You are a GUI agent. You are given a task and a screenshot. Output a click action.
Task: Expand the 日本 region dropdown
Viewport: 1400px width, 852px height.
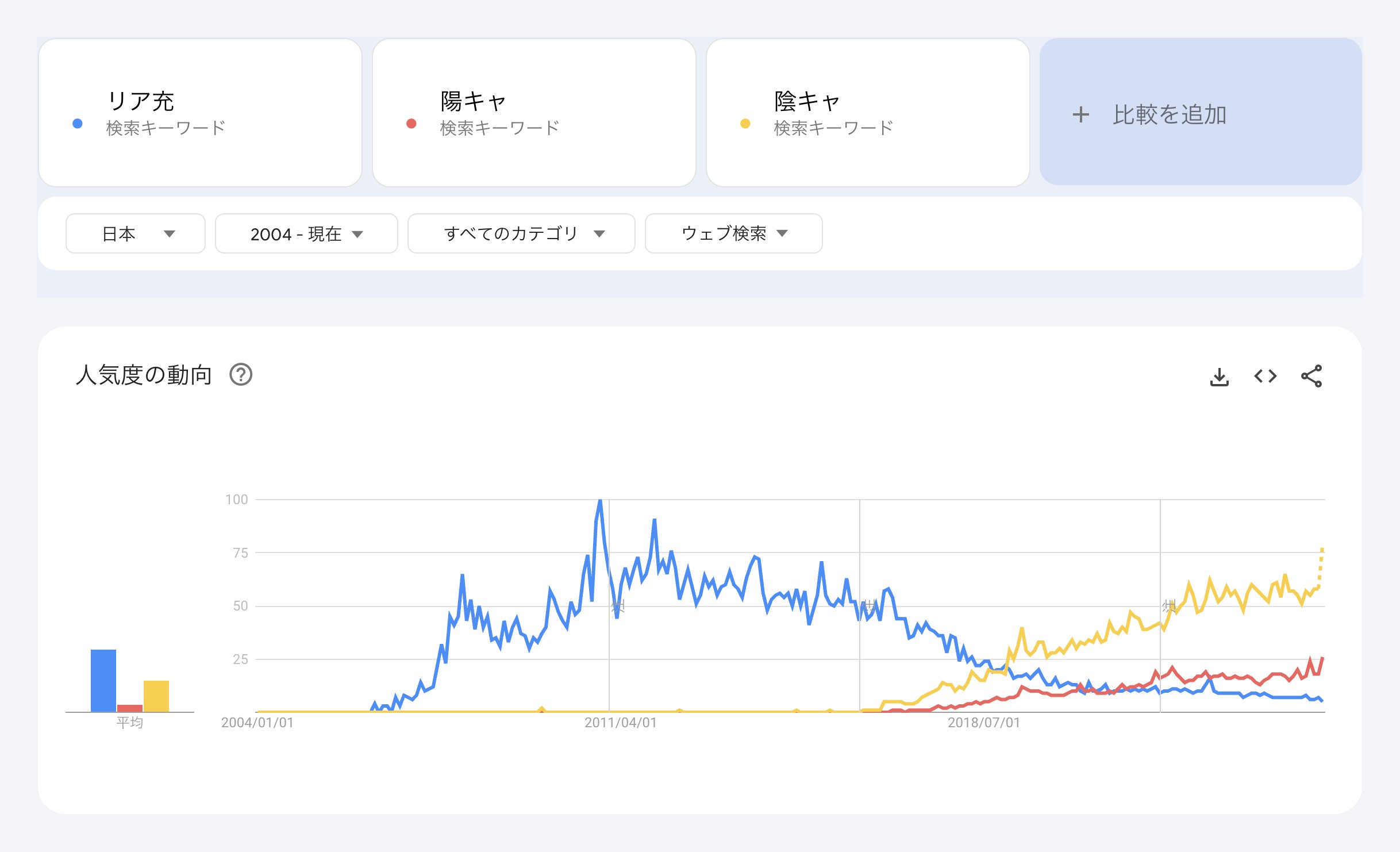pyautogui.click(x=136, y=233)
